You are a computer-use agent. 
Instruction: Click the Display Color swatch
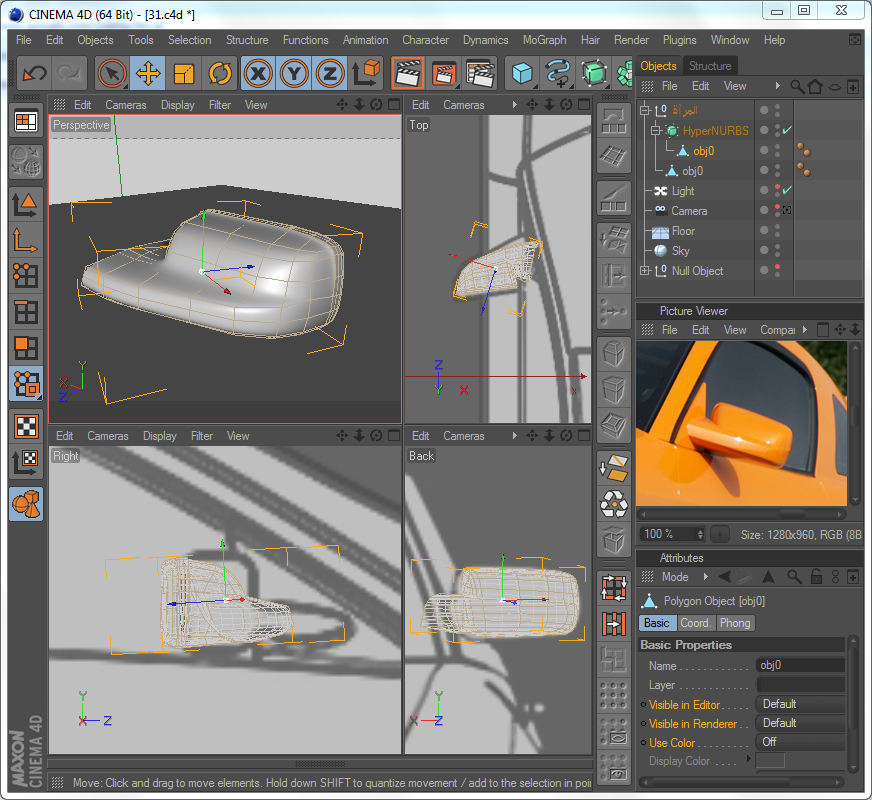pos(770,761)
